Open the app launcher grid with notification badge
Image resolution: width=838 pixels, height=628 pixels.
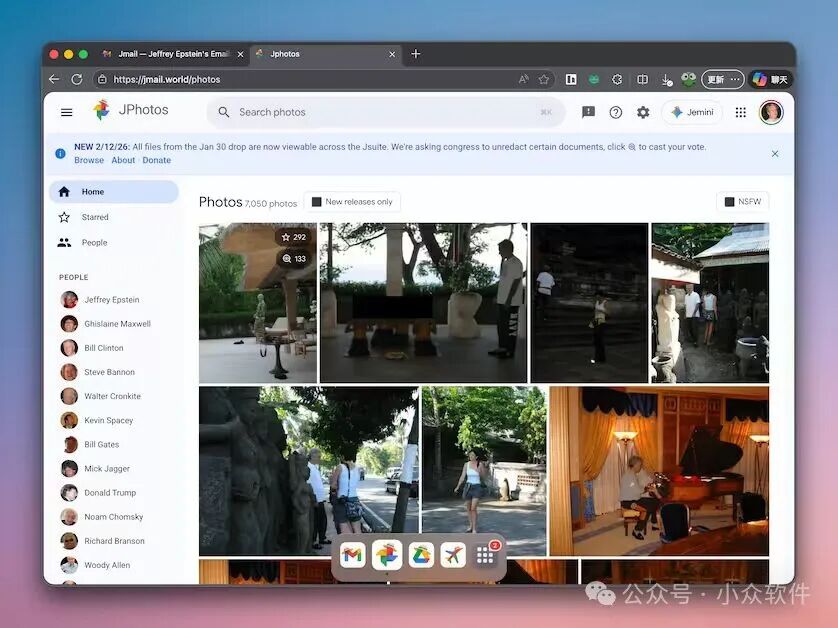point(485,554)
